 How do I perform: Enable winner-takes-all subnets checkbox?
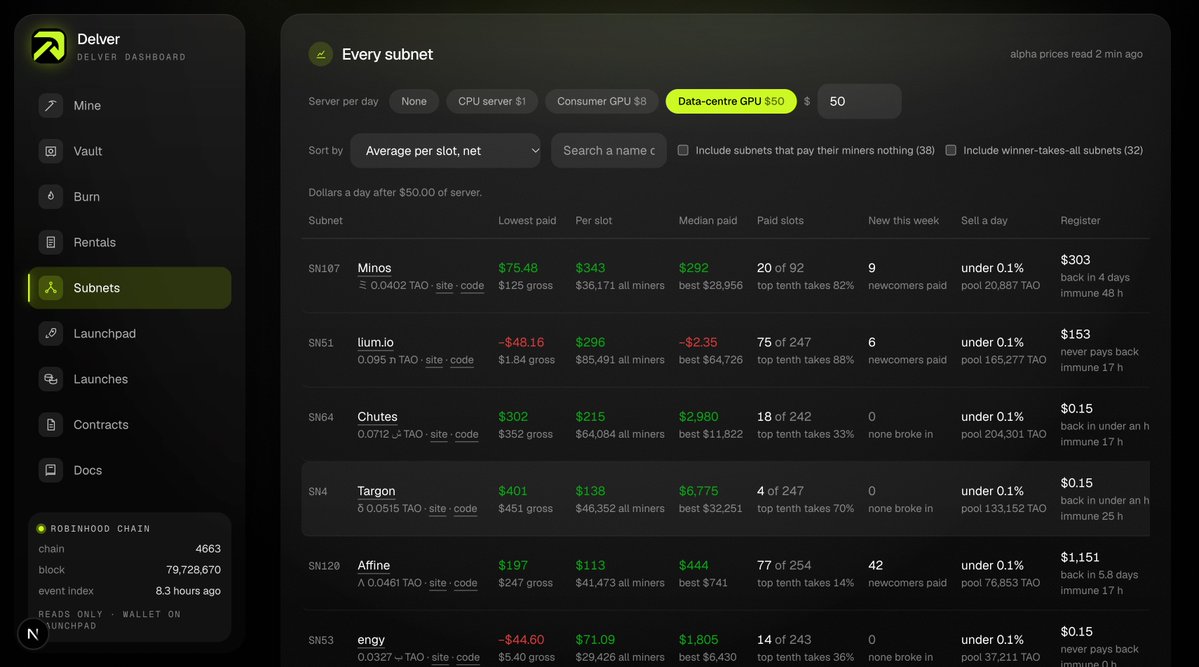[950, 150]
